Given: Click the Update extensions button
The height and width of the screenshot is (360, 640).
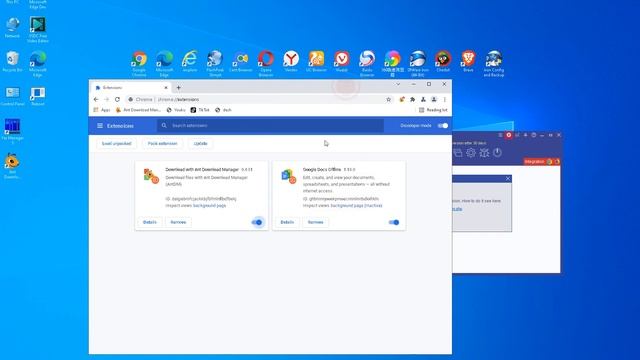Looking at the screenshot, I should pyautogui.click(x=200, y=144).
